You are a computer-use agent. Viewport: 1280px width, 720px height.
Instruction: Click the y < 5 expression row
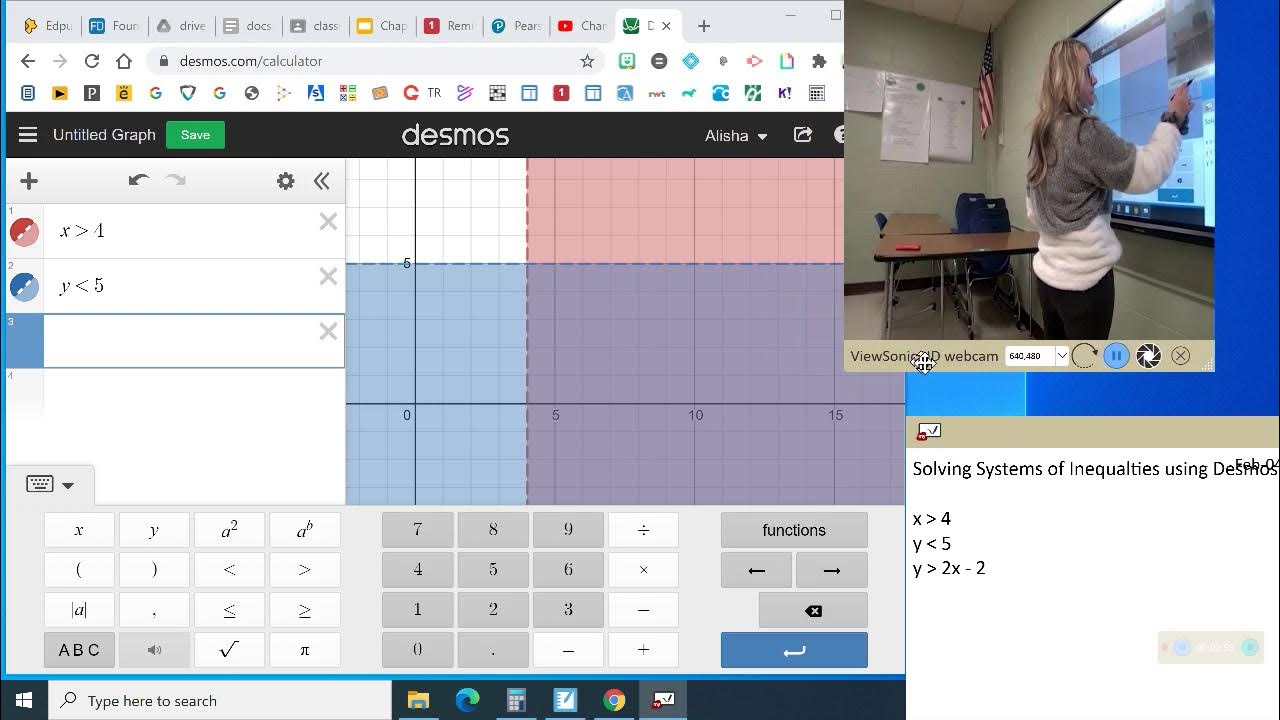(x=175, y=286)
